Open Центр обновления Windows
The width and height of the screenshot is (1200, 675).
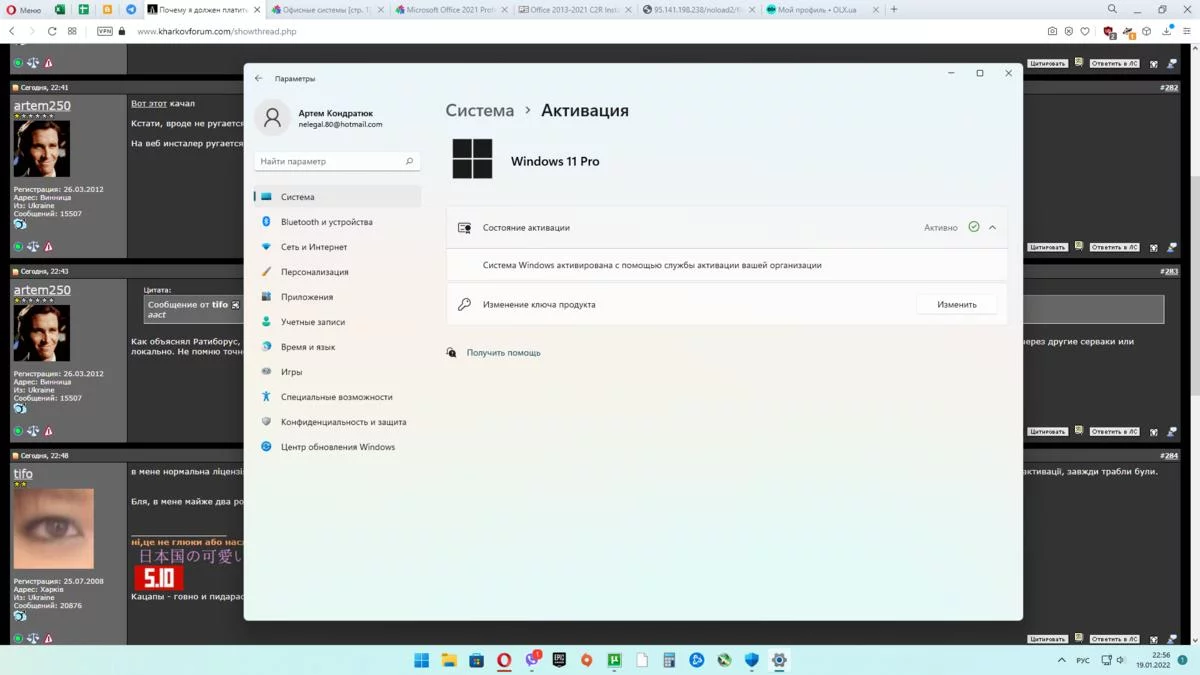tap(337, 447)
